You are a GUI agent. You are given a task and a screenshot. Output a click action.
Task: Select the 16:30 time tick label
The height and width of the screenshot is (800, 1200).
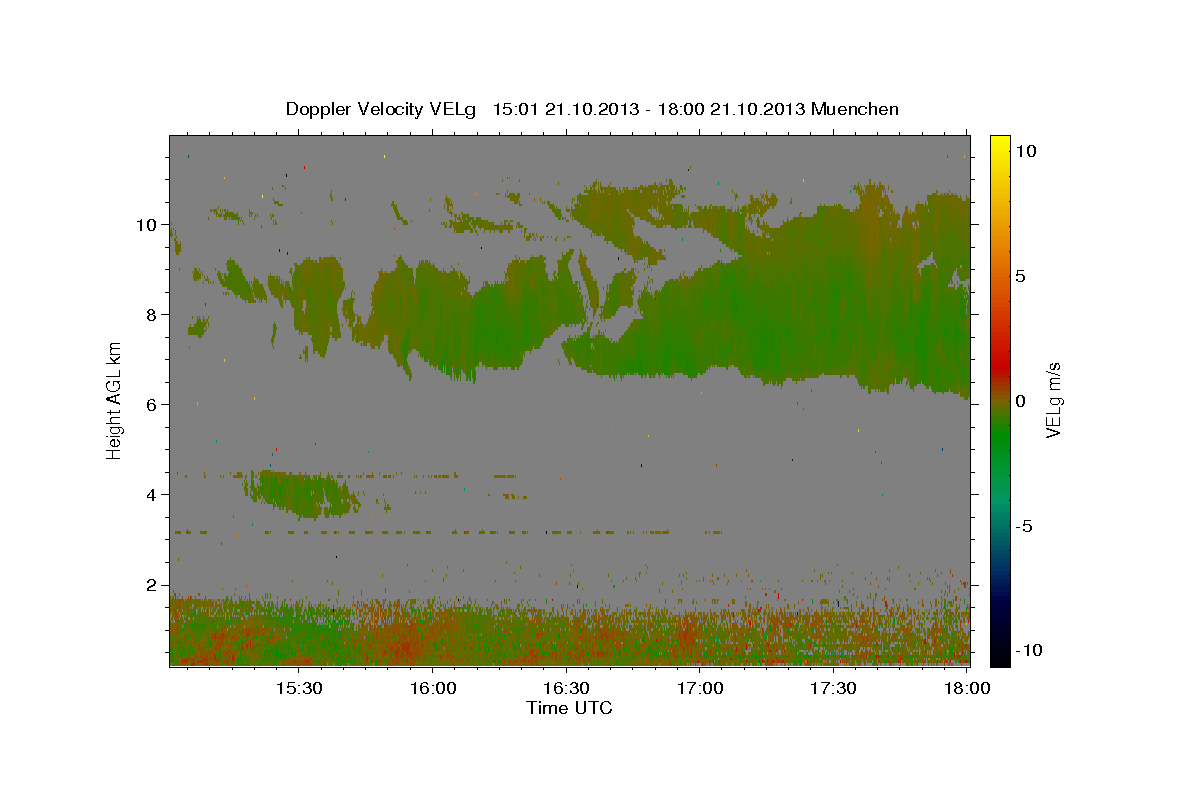(x=566, y=688)
